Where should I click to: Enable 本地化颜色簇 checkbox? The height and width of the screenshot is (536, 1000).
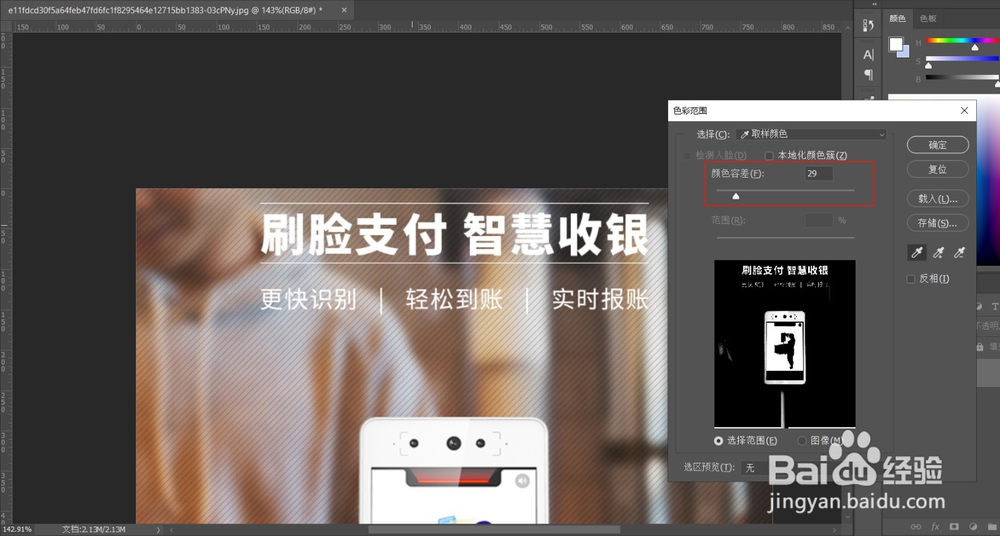click(x=769, y=156)
